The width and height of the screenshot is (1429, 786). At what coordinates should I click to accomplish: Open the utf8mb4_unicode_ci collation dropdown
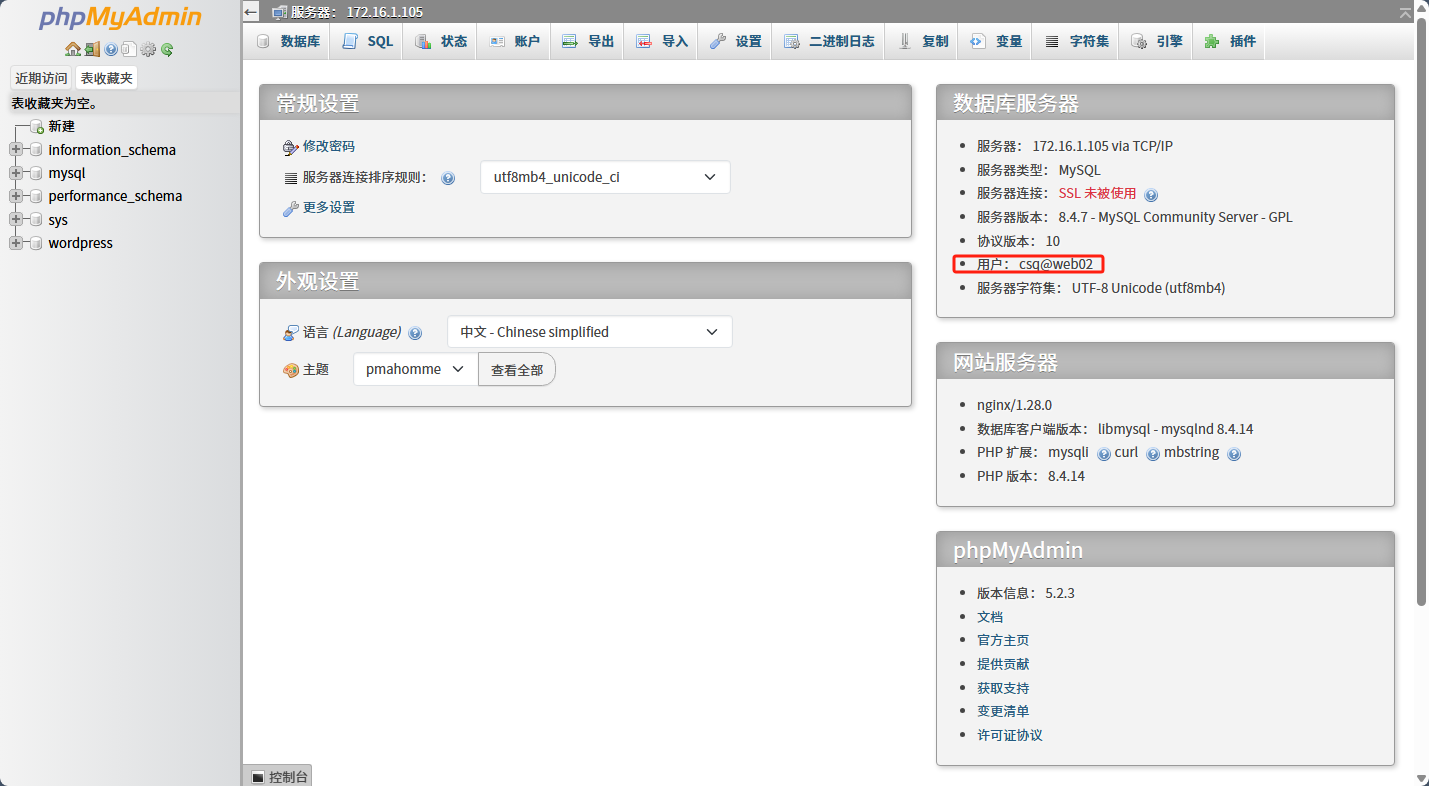[605, 177]
